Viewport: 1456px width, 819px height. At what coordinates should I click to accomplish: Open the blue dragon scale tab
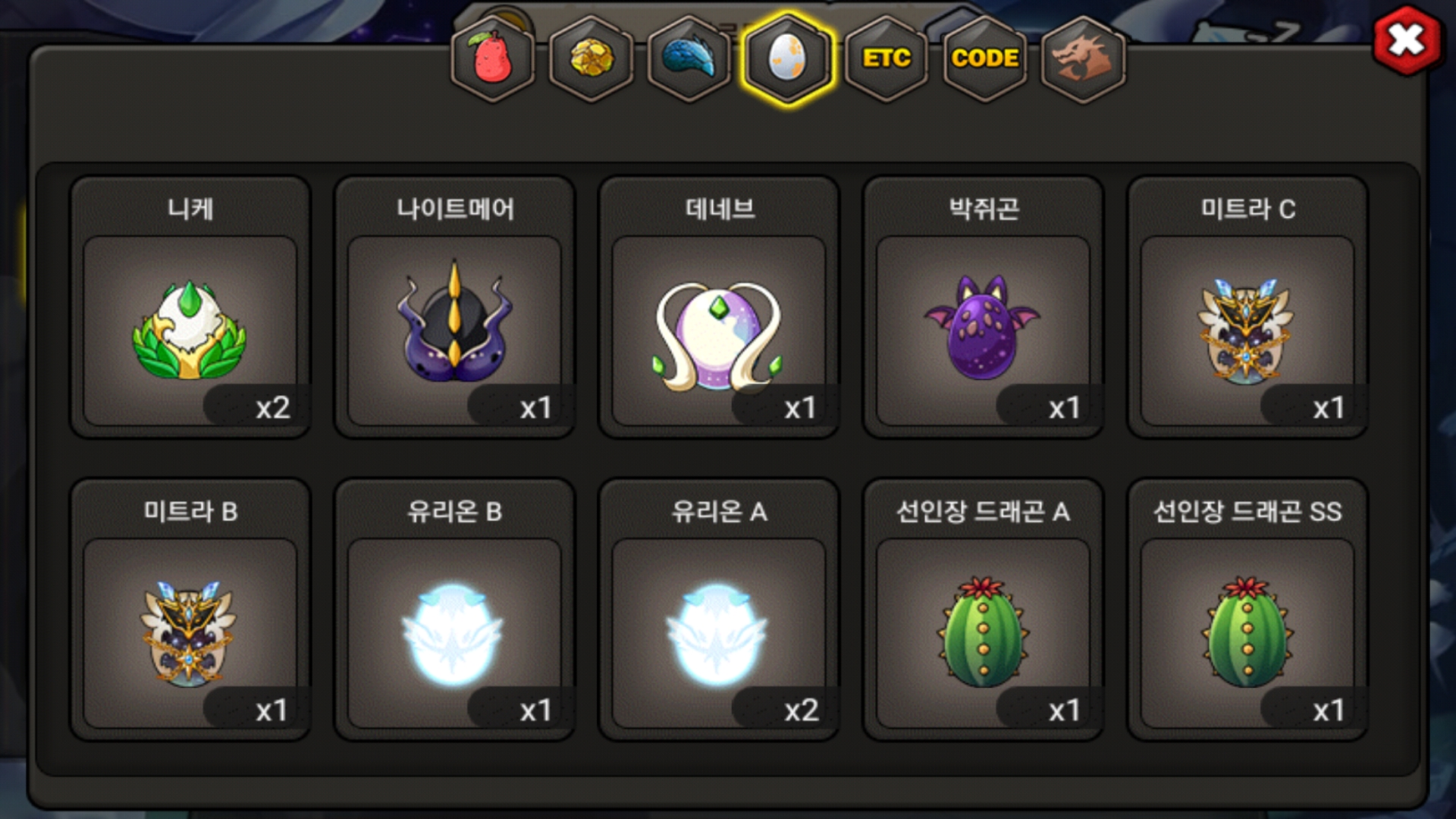click(689, 58)
